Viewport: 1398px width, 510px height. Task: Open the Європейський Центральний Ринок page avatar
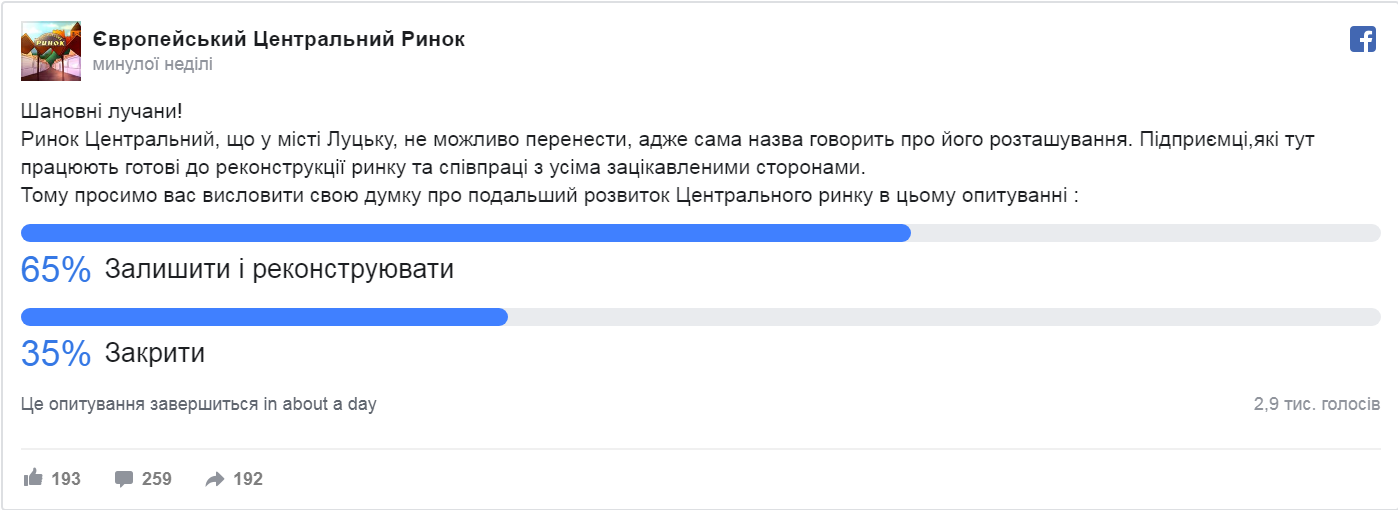(51, 50)
